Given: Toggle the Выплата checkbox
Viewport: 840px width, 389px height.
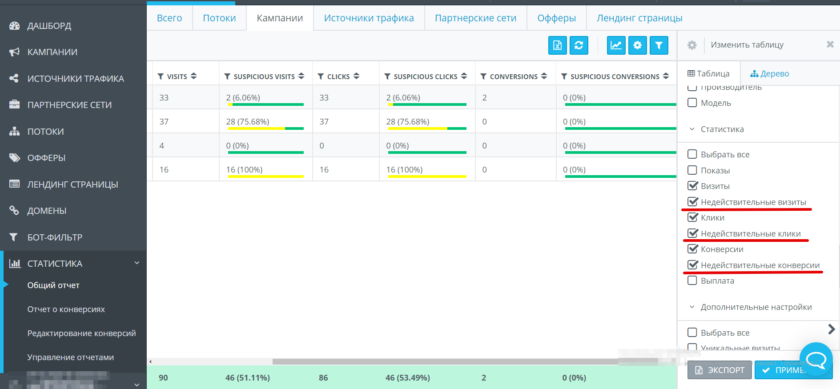Looking at the screenshot, I should (692, 280).
